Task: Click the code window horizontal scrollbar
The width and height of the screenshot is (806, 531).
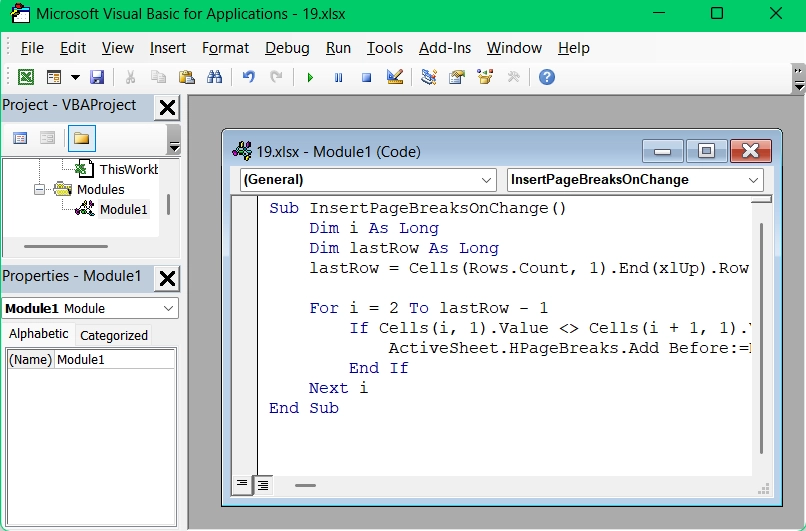Action: (305, 485)
